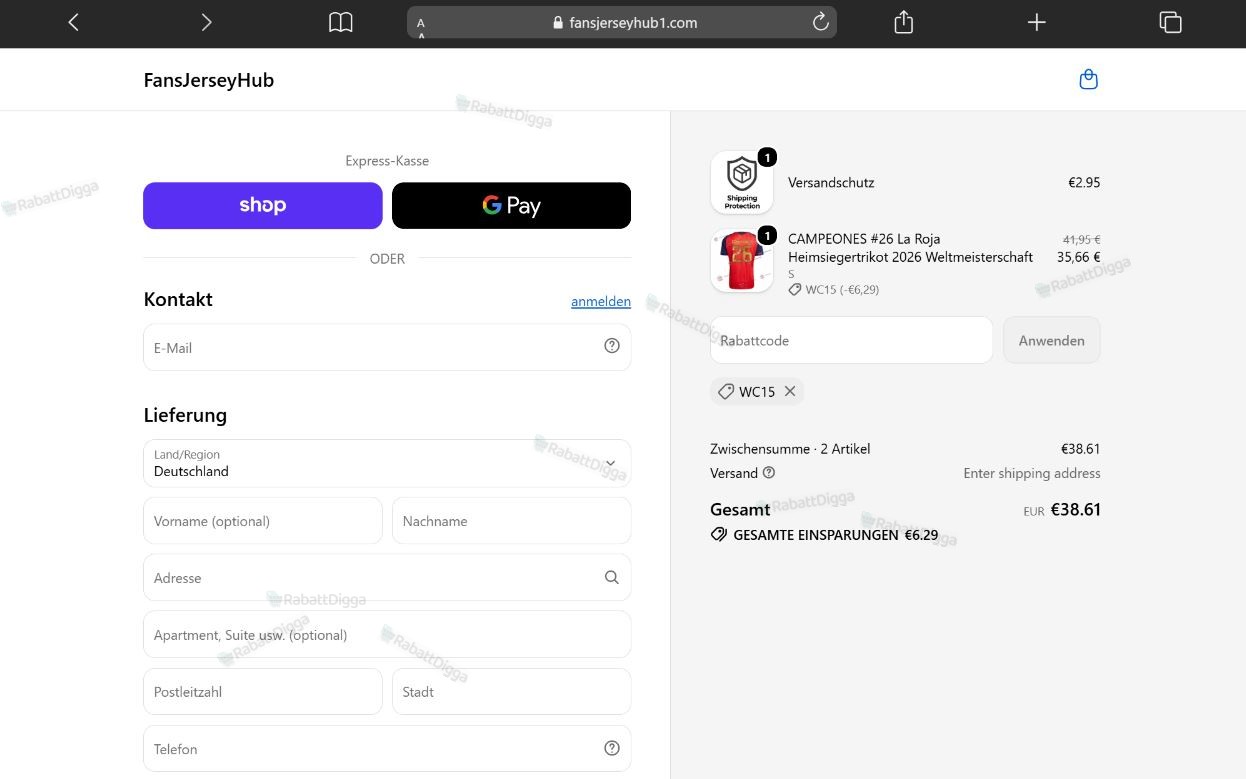Image resolution: width=1246 pixels, height=779 pixels.
Task: Pay with the G Pay button
Action: pos(511,205)
